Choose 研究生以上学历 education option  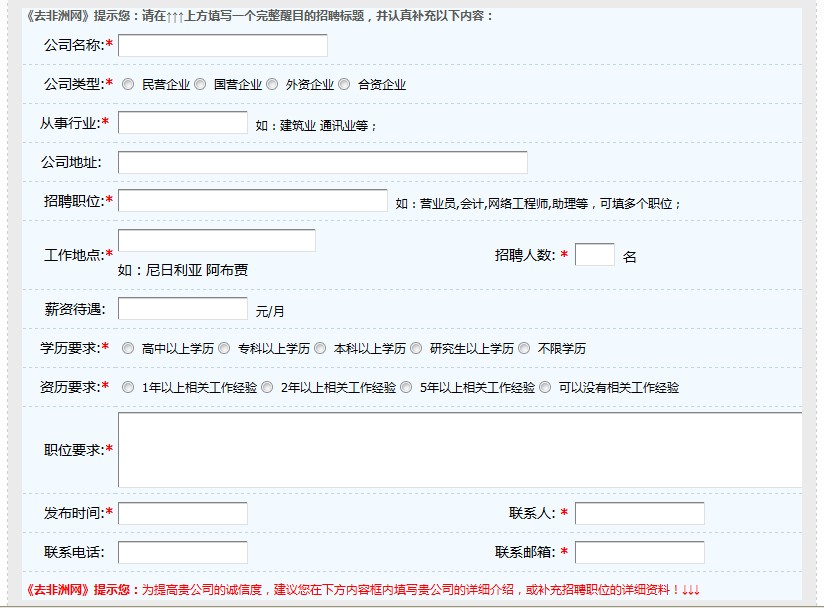click(x=414, y=349)
